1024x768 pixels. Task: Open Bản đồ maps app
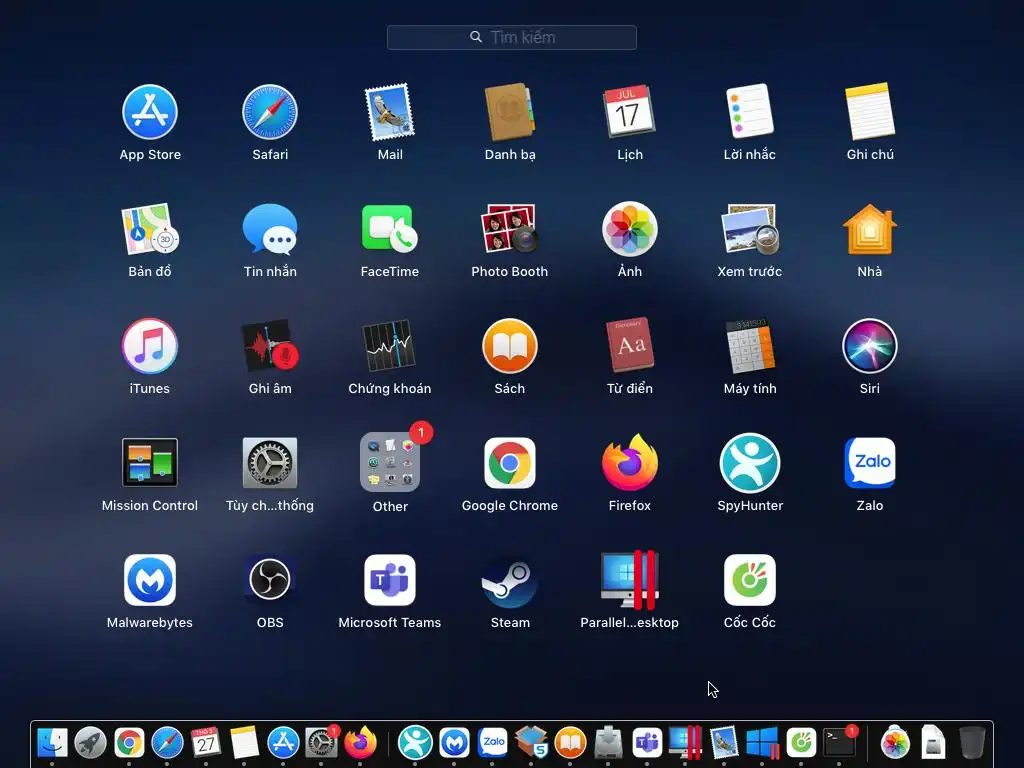pyautogui.click(x=150, y=229)
